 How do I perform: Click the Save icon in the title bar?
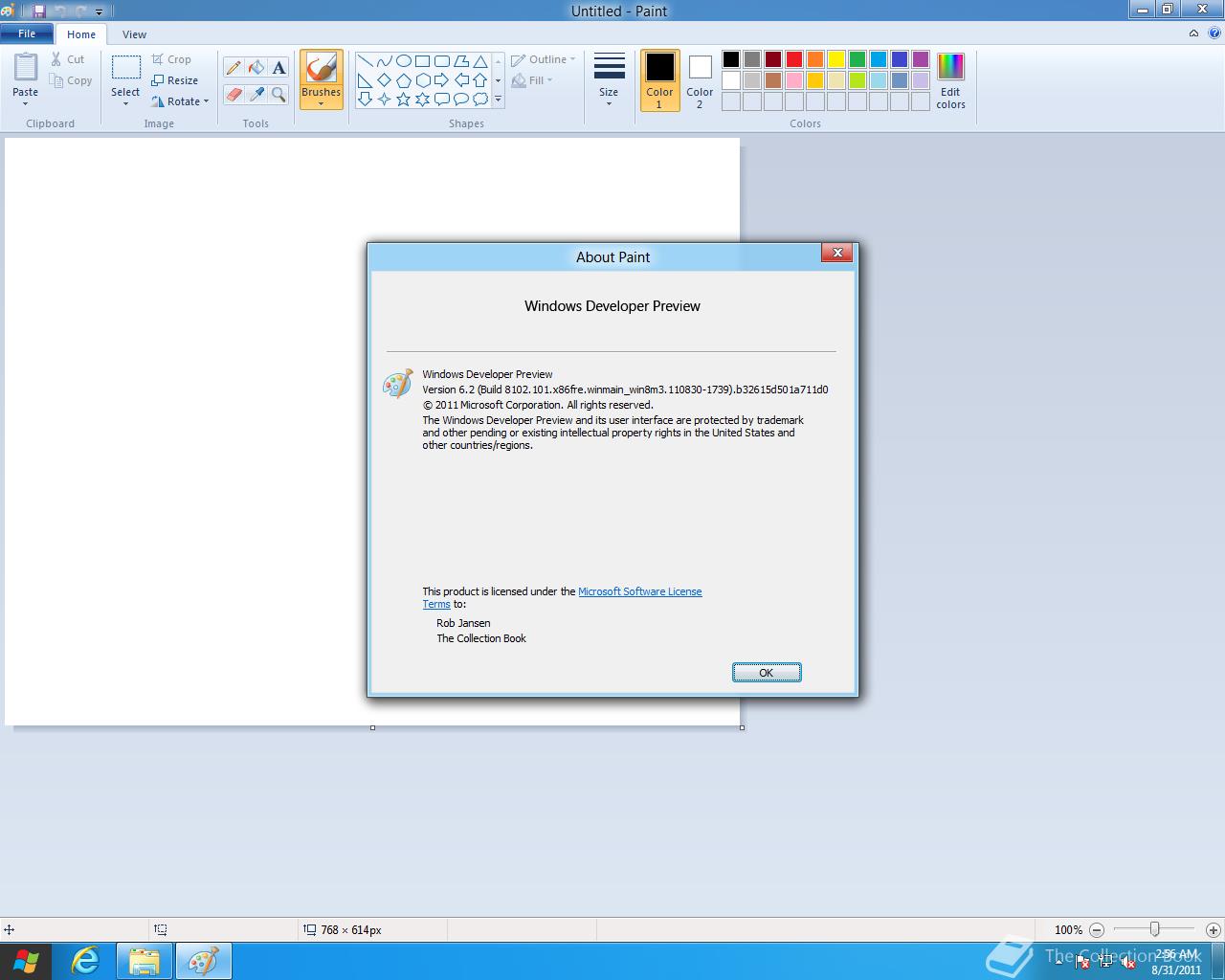tap(39, 11)
